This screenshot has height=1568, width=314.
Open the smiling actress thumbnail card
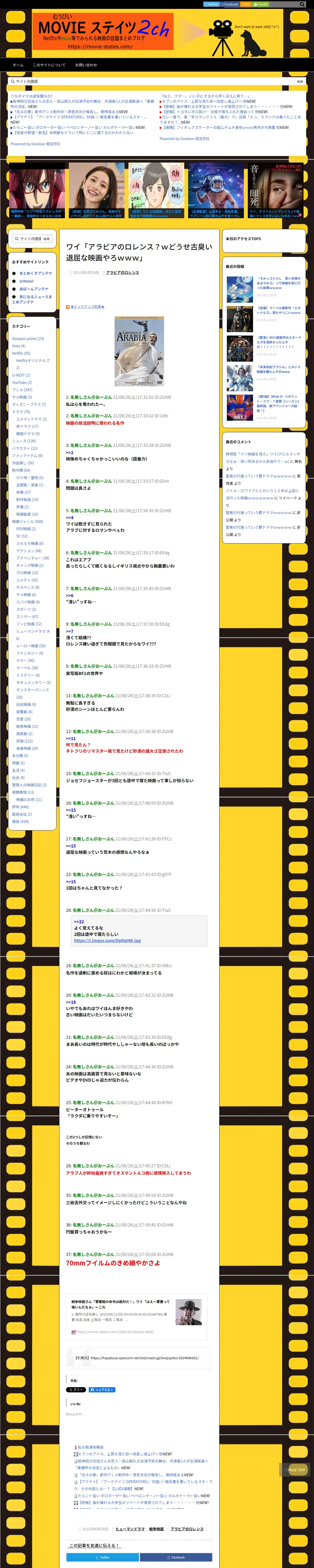pos(96,191)
